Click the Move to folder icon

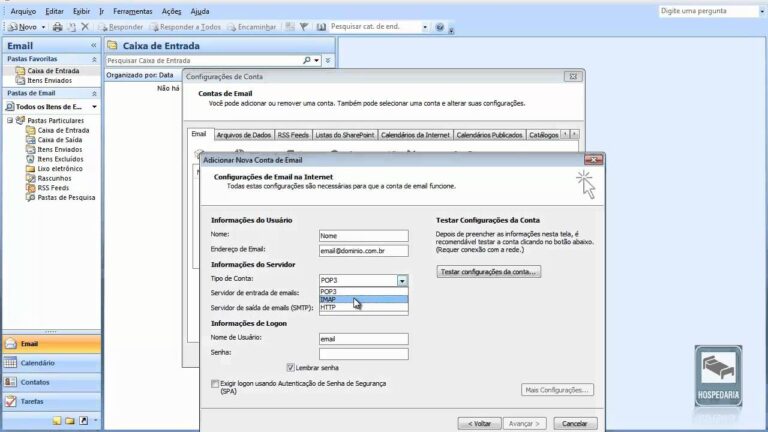[72, 27]
